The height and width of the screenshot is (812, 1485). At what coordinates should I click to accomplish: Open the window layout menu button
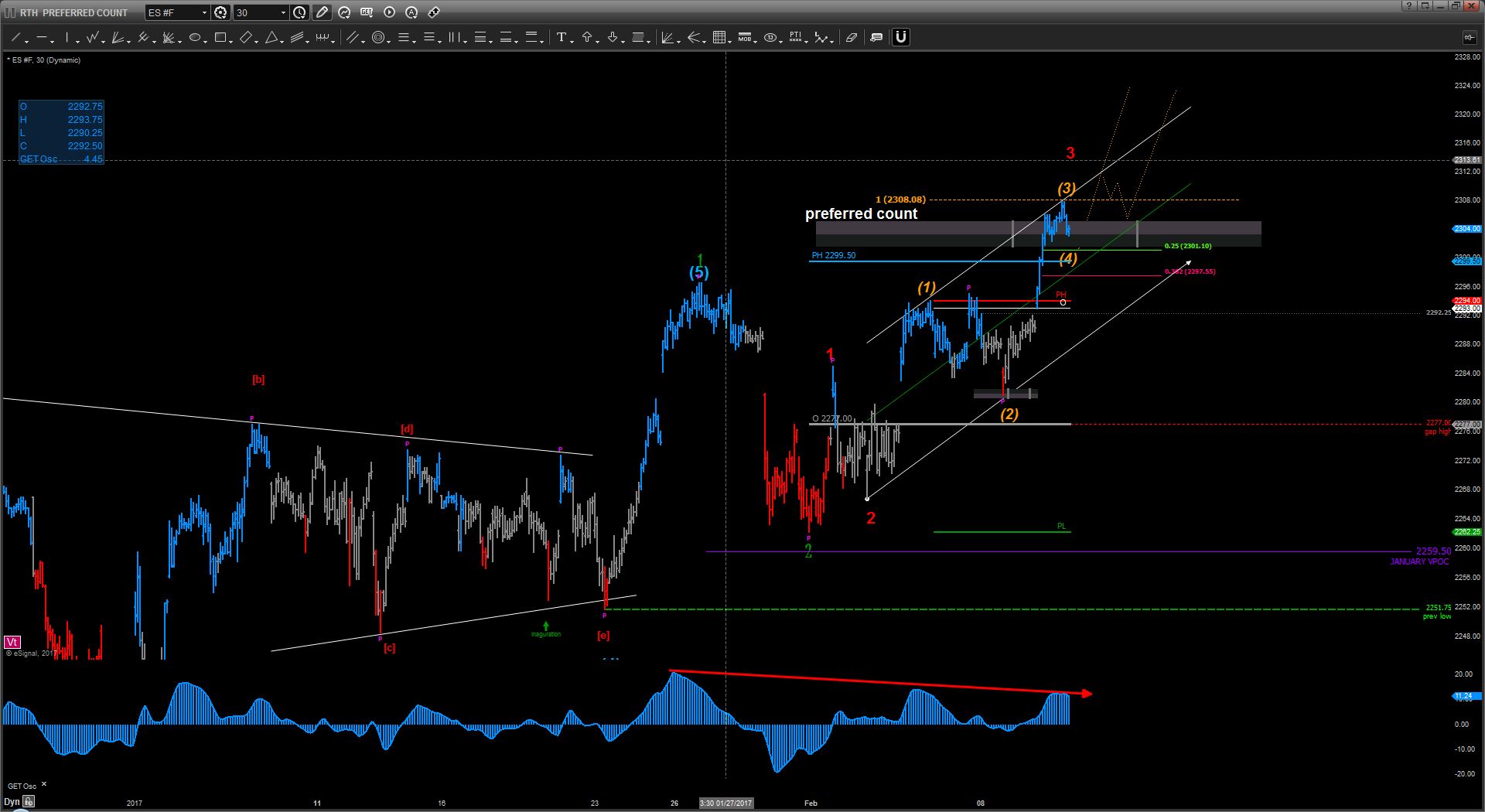point(1425,6)
